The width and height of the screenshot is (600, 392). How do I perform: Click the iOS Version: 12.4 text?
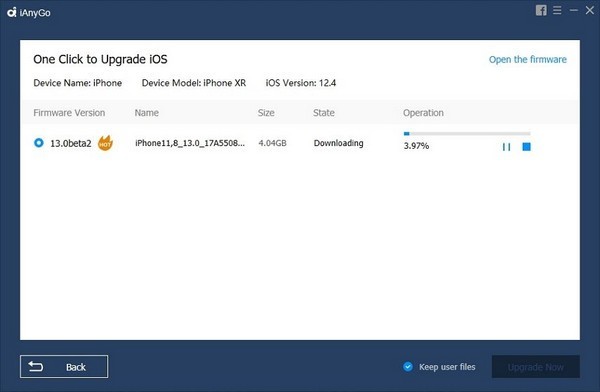[x=301, y=83]
